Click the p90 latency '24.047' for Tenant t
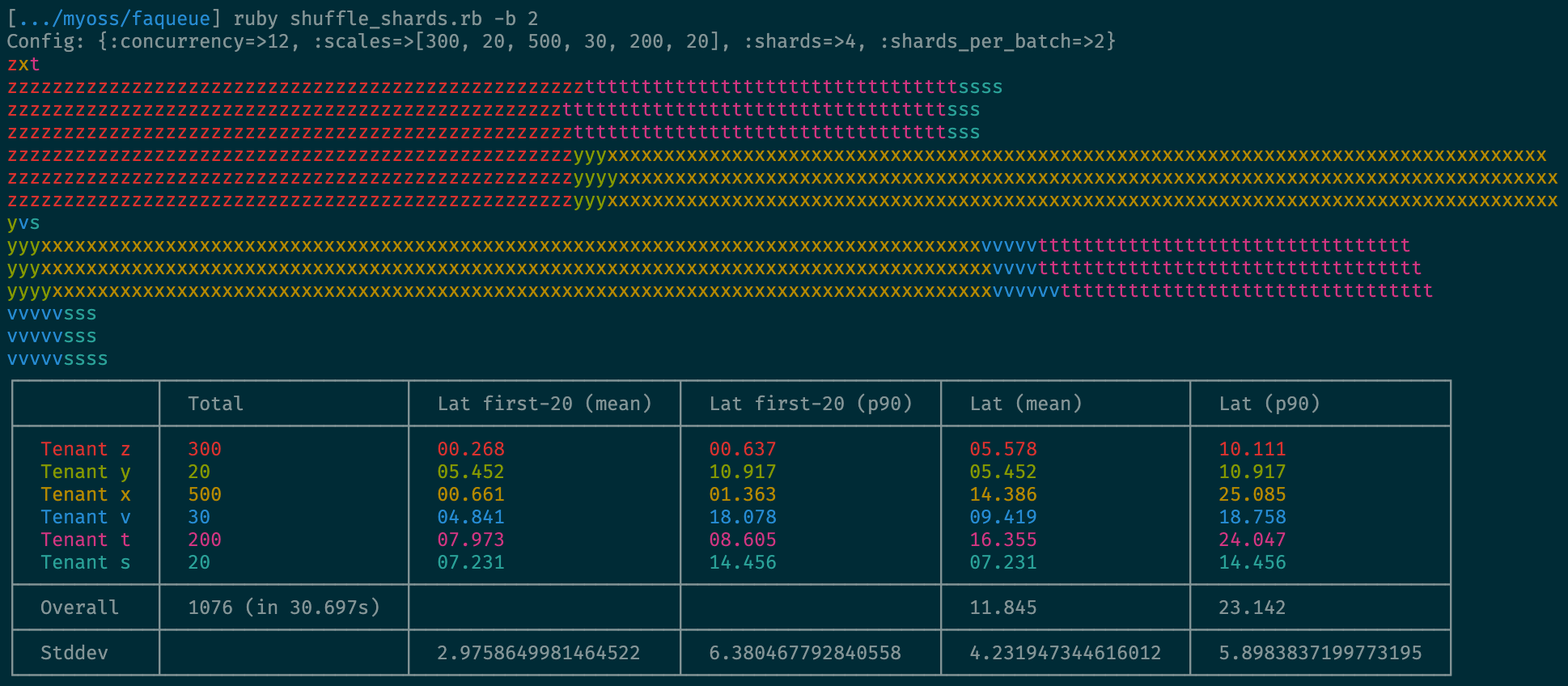Image resolution: width=1568 pixels, height=686 pixels. (1252, 540)
